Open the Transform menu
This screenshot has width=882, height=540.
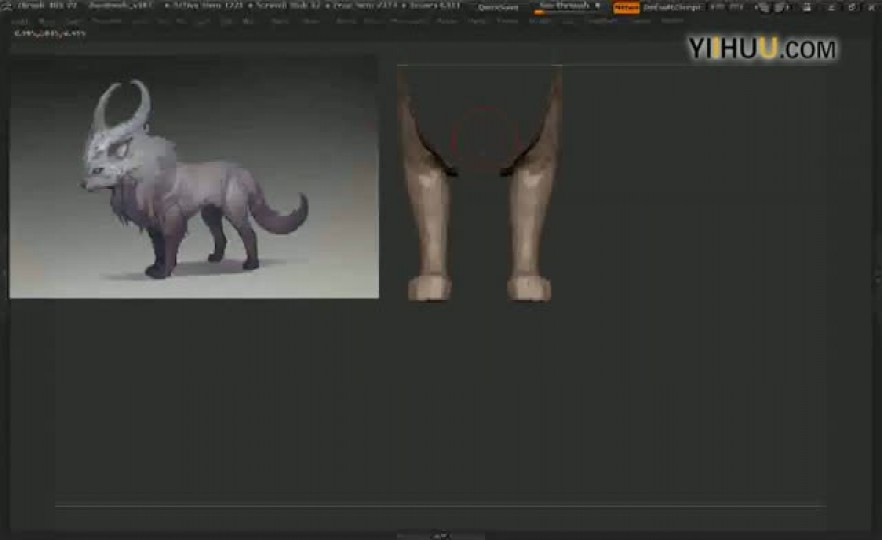point(601,21)
